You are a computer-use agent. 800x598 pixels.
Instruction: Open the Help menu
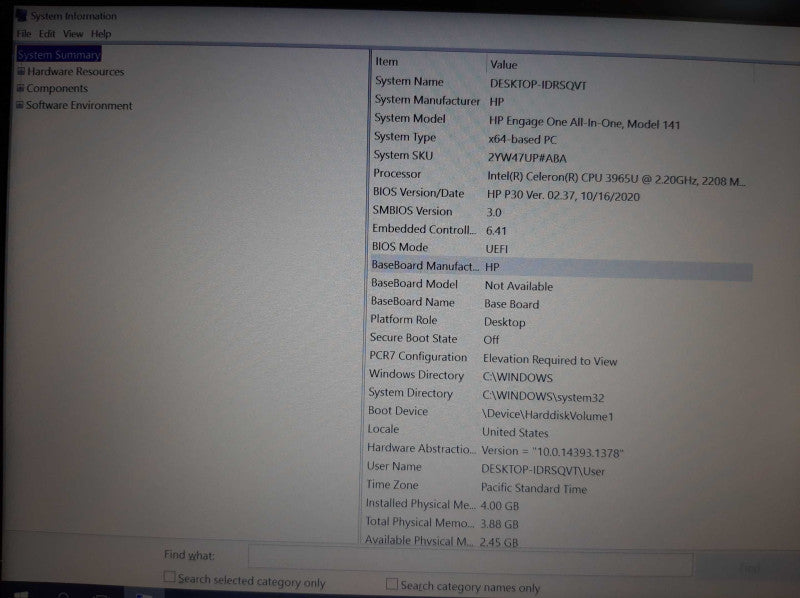coord(101,34)
